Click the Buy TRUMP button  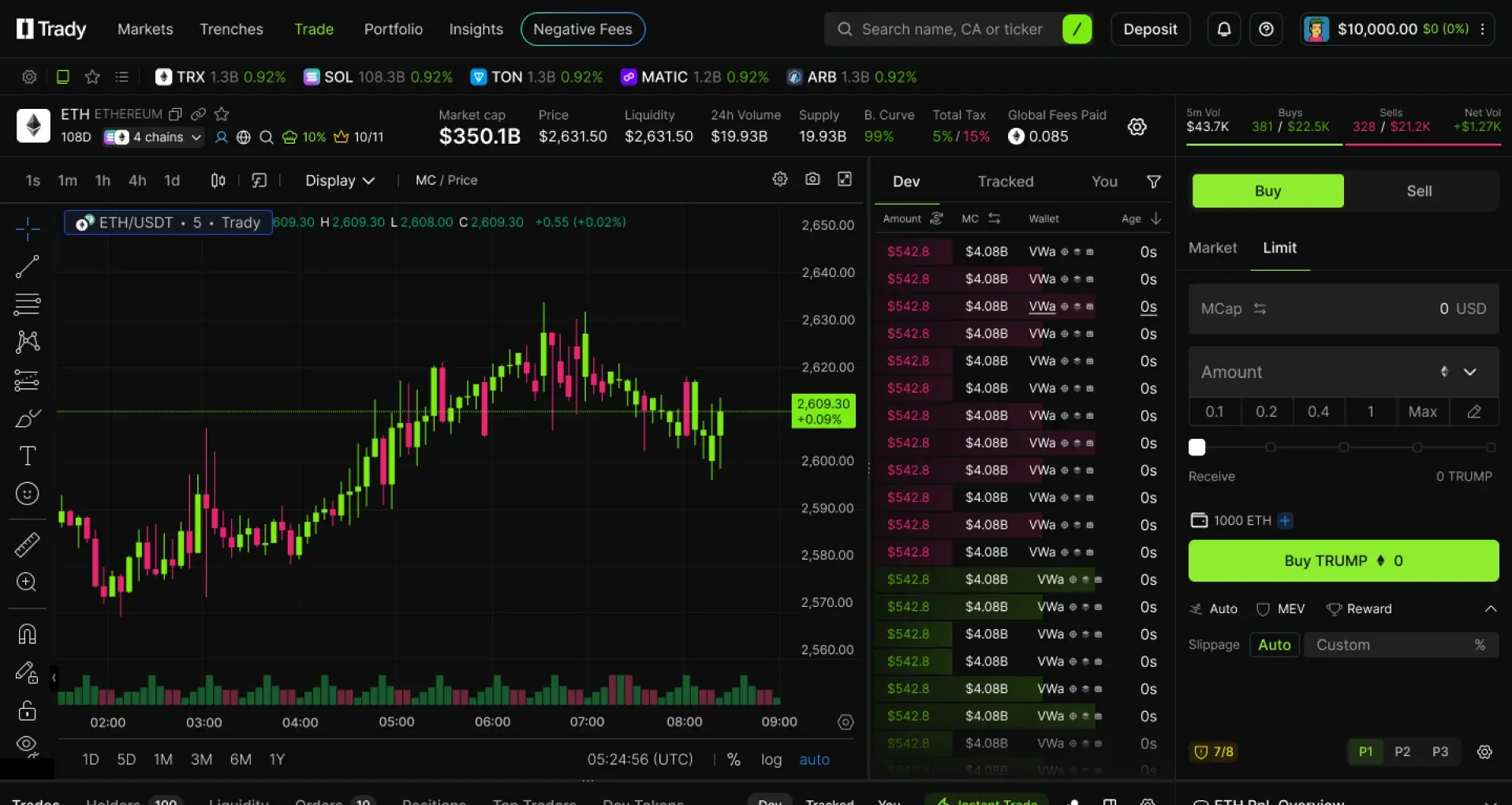pyautogui.click(x=1343, y=560)
